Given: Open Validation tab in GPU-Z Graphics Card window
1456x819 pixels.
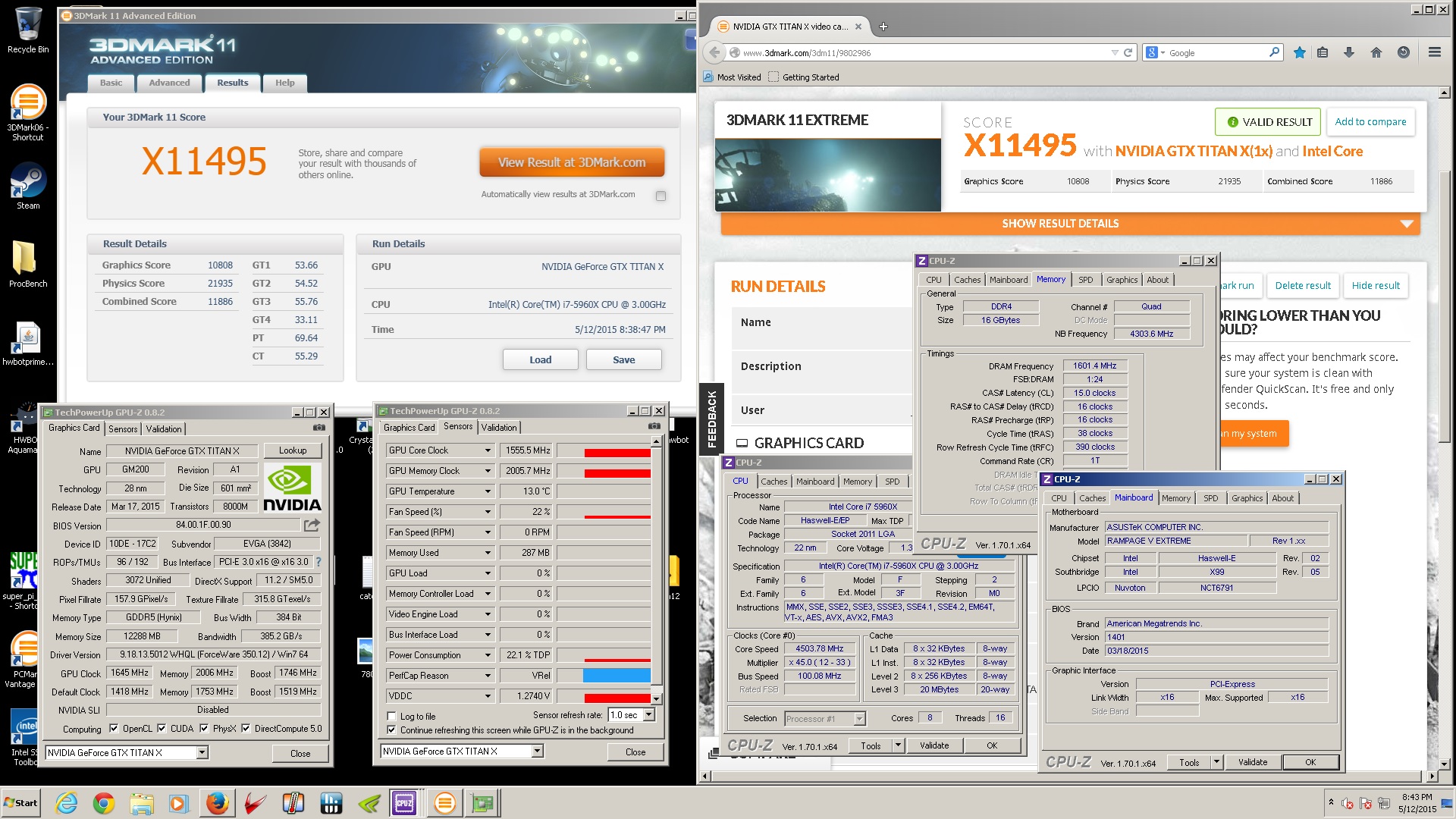Looking at the screenshot, I should click(x=164, y=429).
